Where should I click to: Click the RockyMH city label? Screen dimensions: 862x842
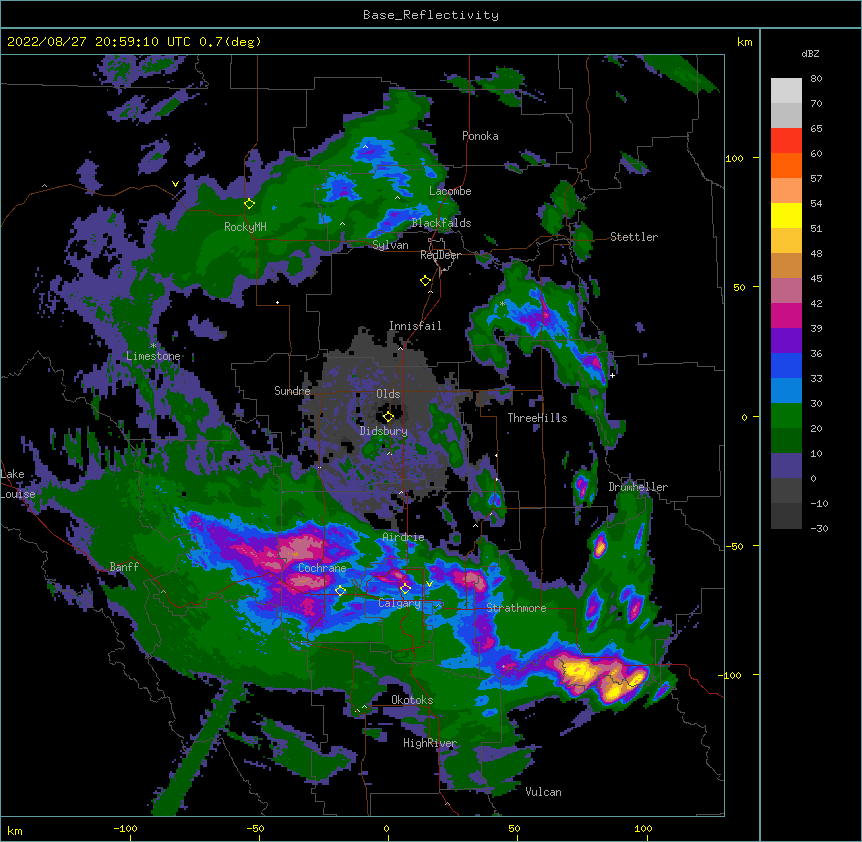tap(245, 227)
